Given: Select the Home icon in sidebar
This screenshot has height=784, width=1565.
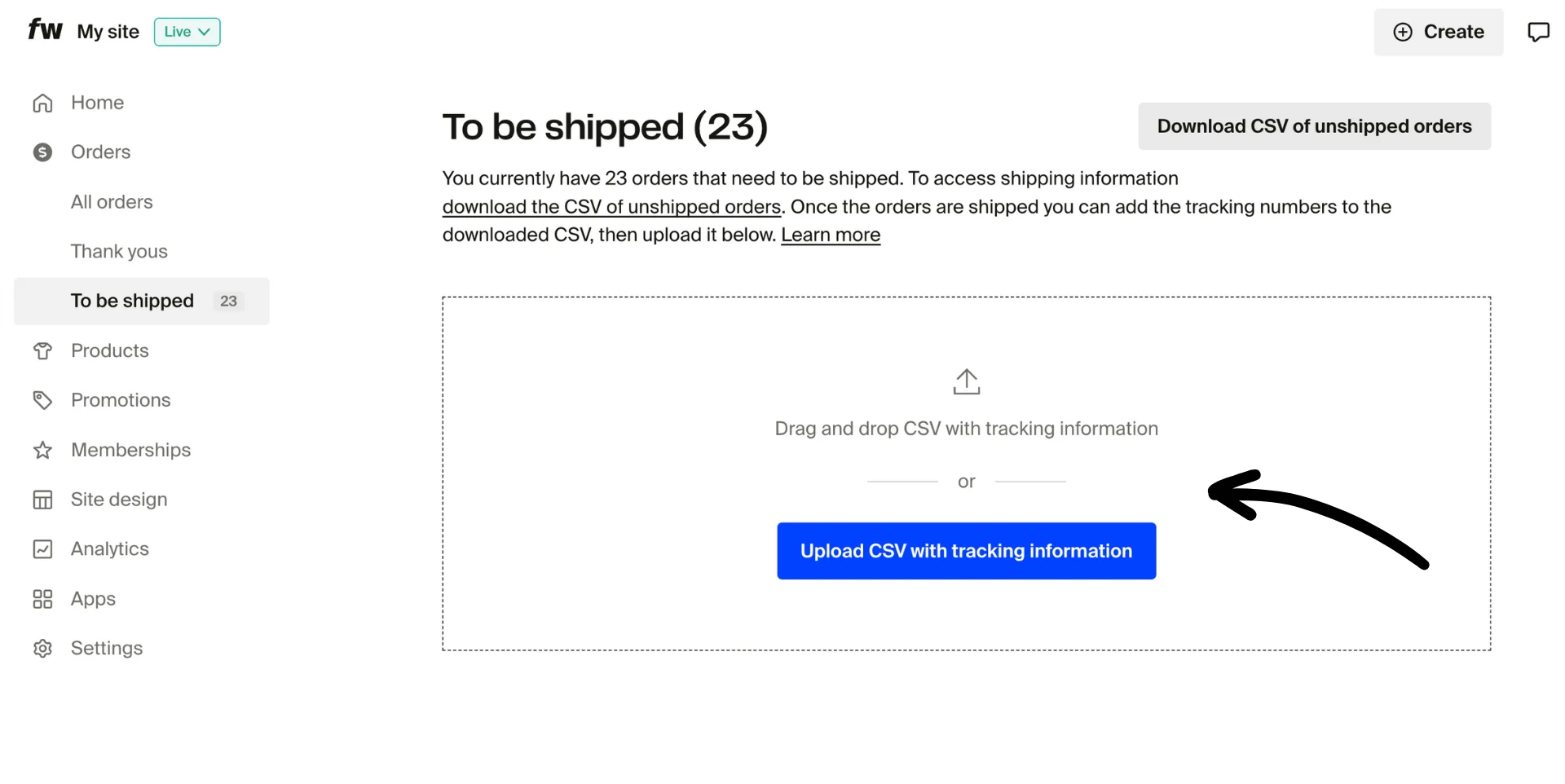Looking at the screenshot, I should 42,103.
